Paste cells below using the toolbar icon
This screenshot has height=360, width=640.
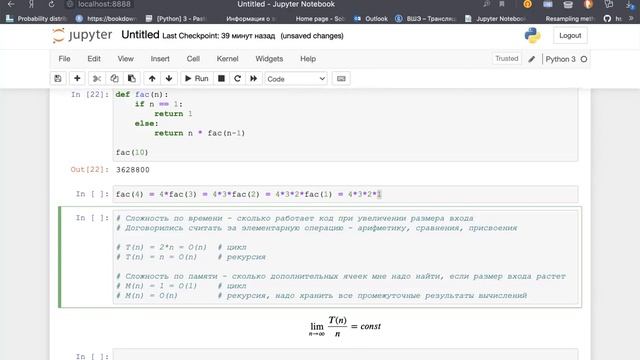[x=132, y=78]
